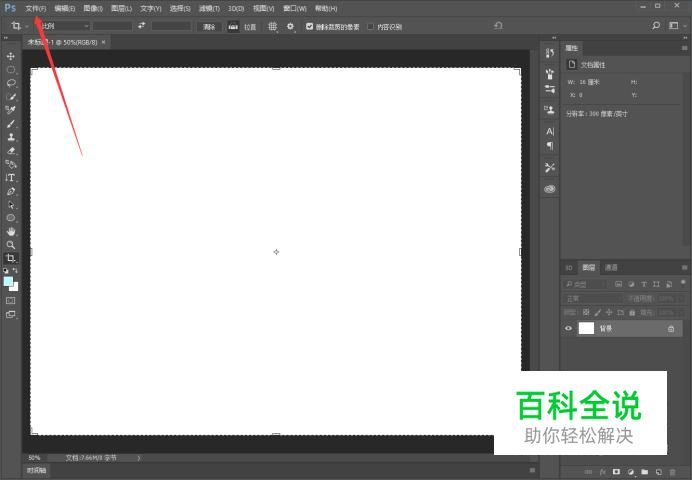Select the Hand tool
Screen dimensions: 692x480
11,231
